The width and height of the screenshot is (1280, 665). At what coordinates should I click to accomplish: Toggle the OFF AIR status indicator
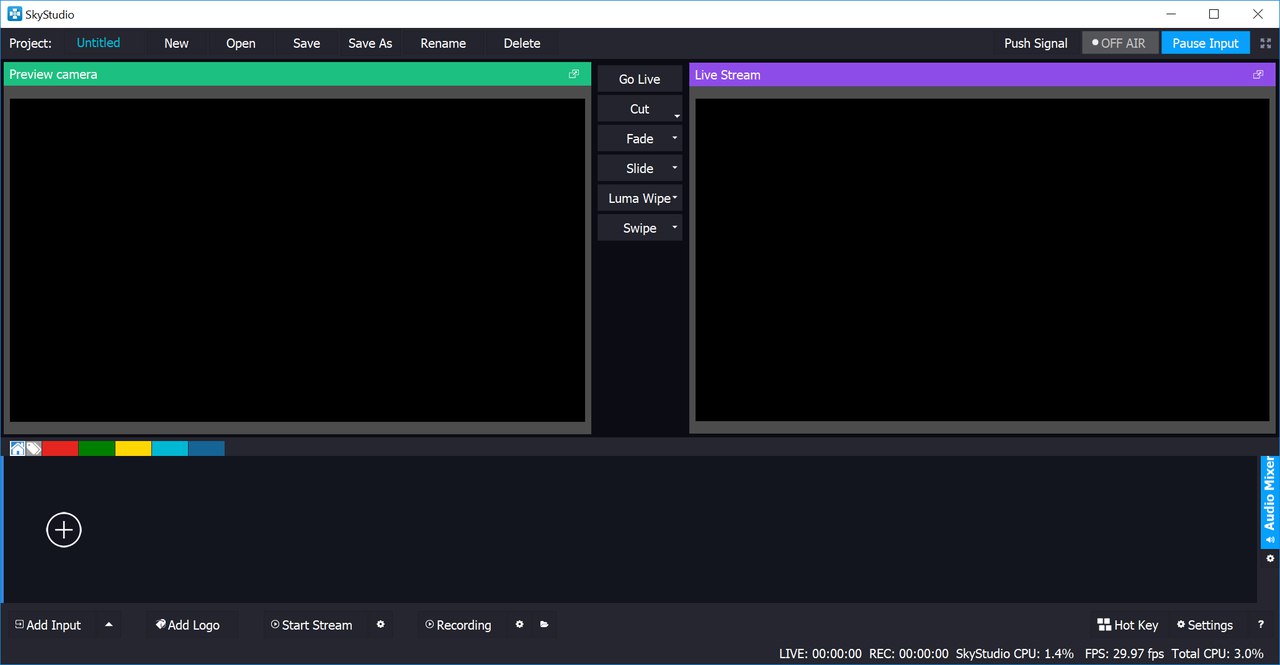1120,43
